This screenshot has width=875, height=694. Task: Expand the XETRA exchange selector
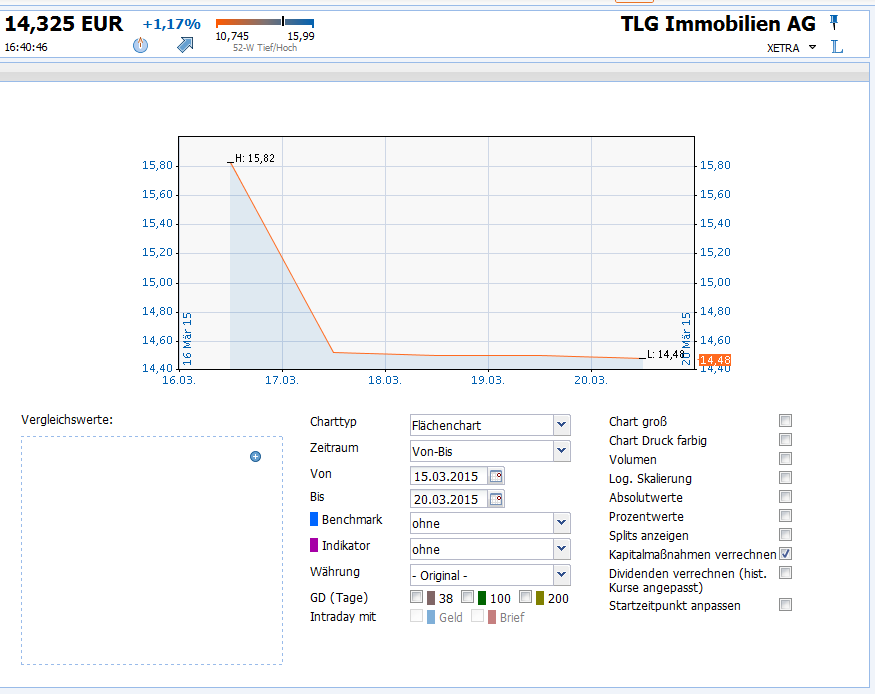point(811,47)
